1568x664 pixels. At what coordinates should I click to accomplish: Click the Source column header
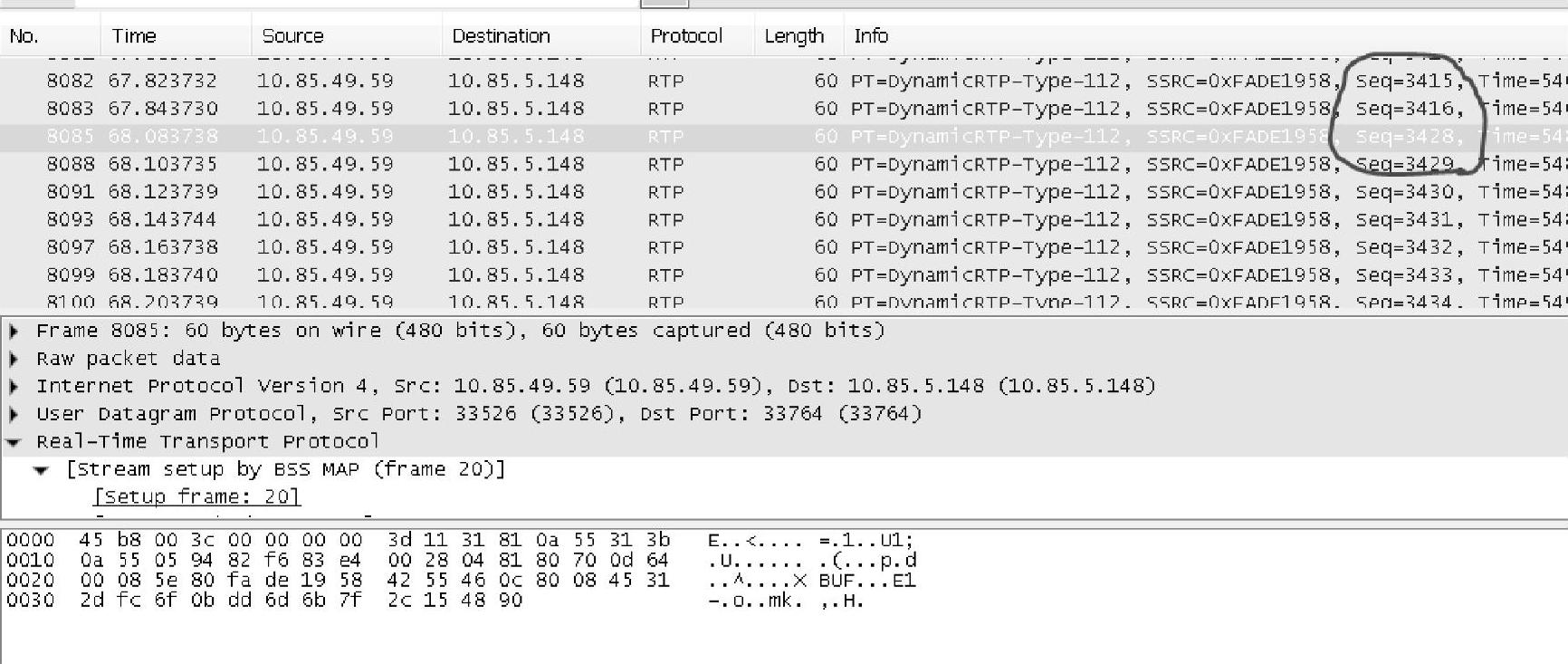tap(292, 36)
